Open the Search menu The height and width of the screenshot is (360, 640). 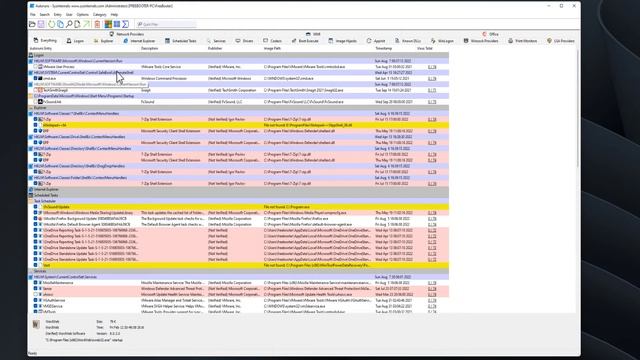[x=44, y=15]
